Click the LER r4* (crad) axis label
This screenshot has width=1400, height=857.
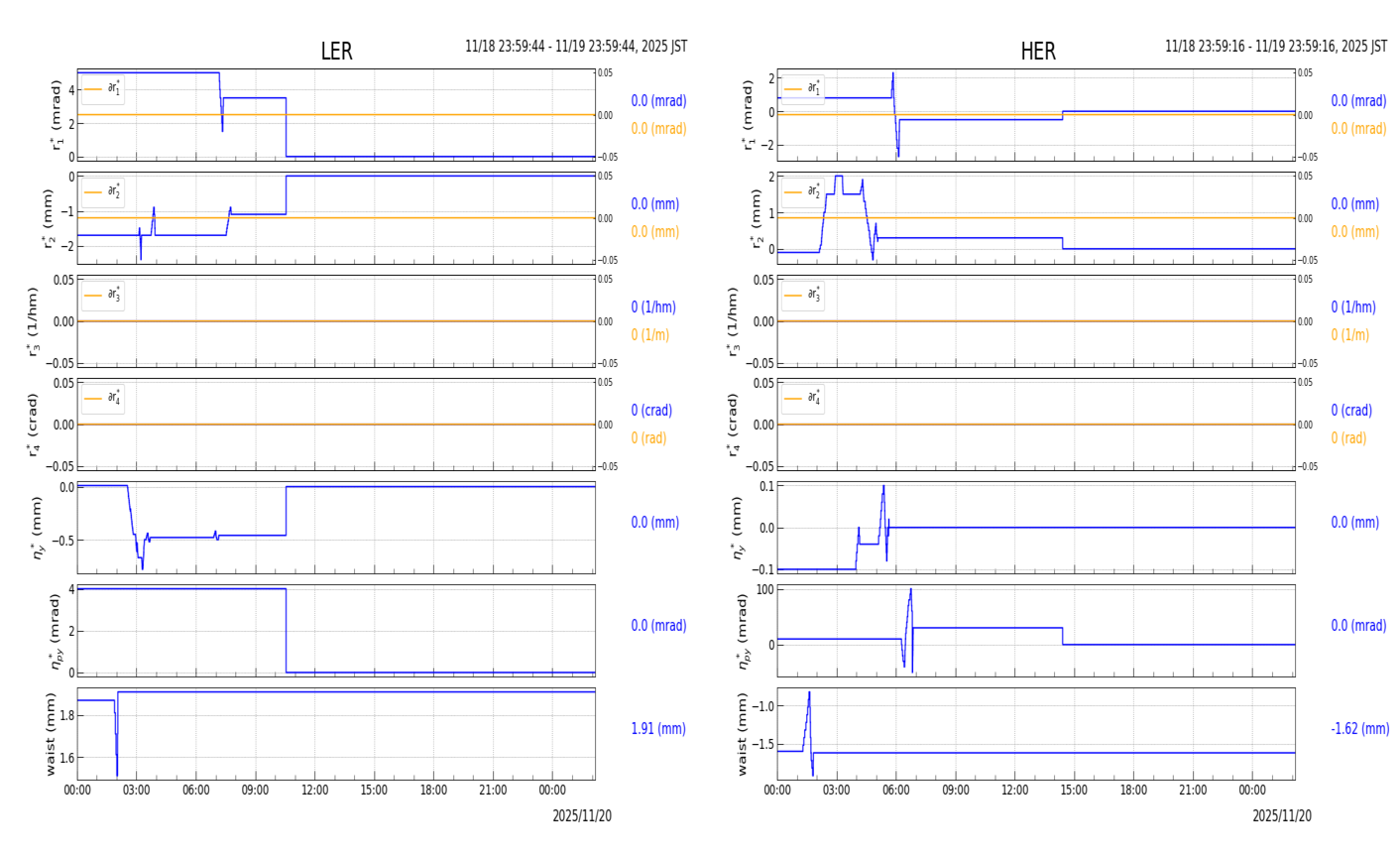pyautogui.click(x=33, y=425)
